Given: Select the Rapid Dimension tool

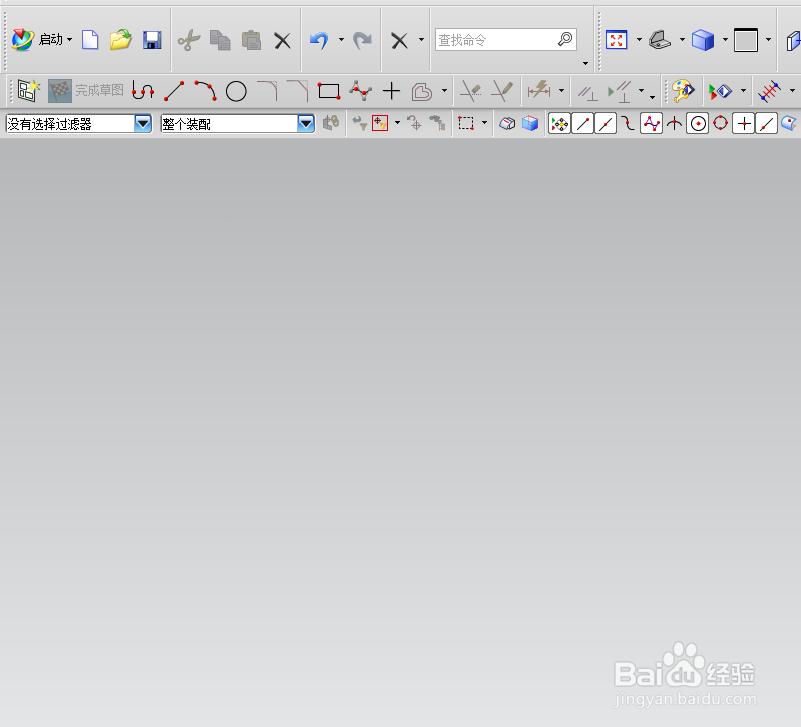Looking at the screenshot, I should 539,90.
